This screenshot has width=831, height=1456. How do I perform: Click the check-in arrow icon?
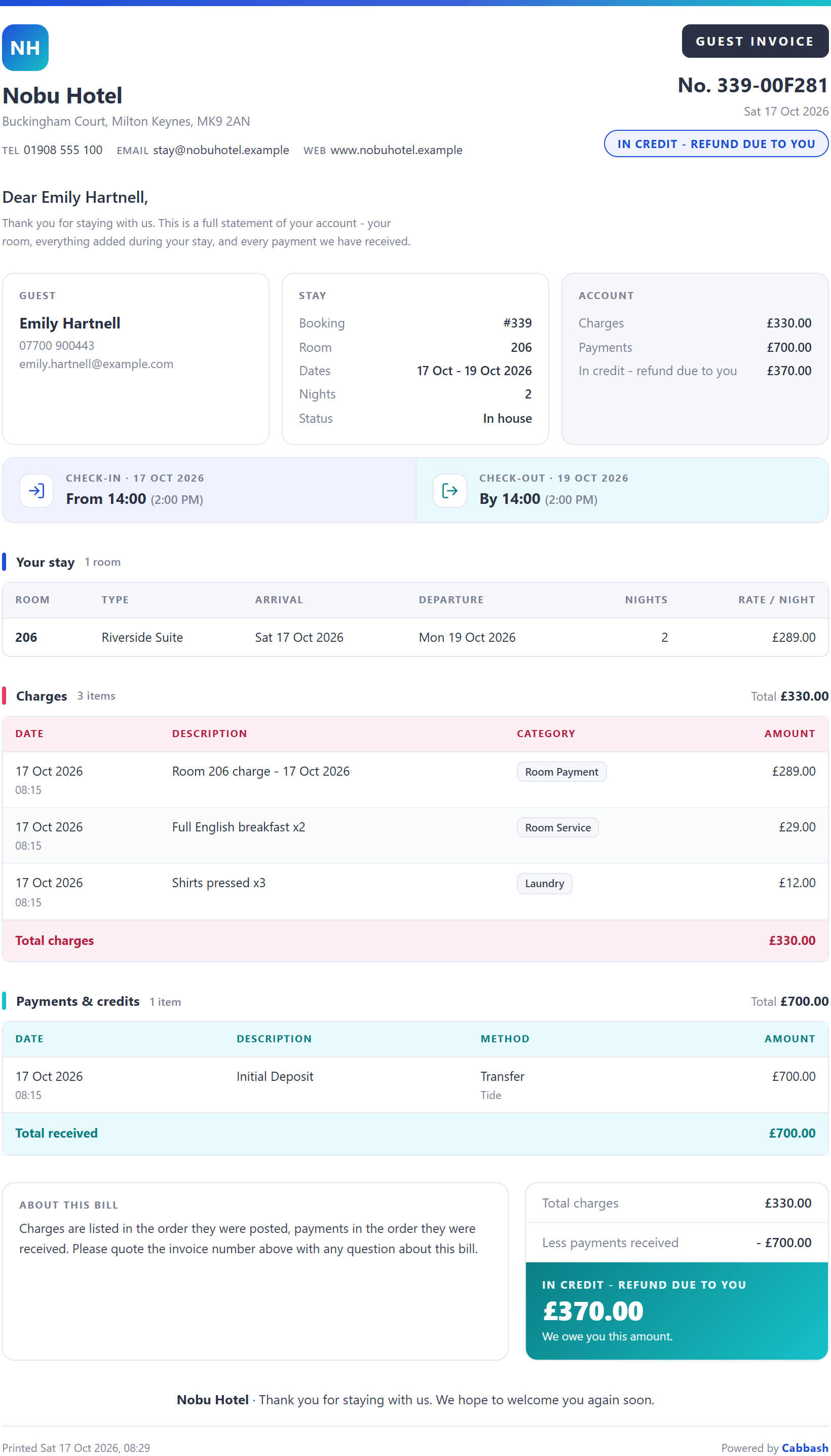36,490
